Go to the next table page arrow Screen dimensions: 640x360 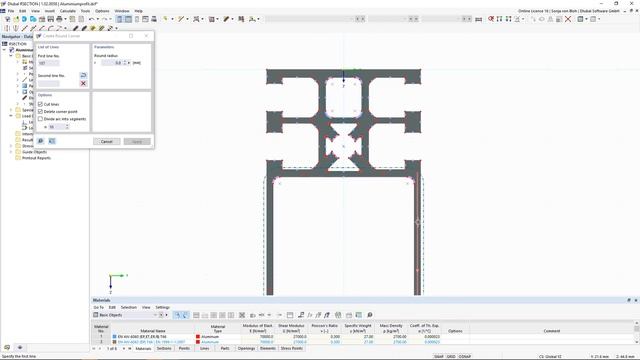124,349
